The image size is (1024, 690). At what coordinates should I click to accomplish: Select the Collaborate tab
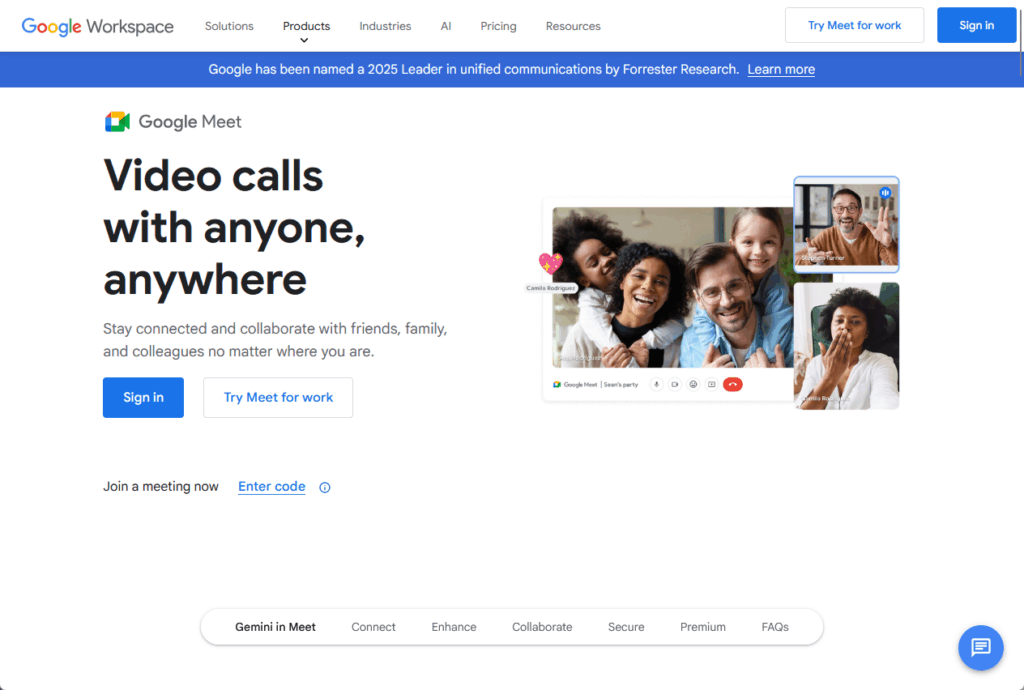click(x=542, y=627)
